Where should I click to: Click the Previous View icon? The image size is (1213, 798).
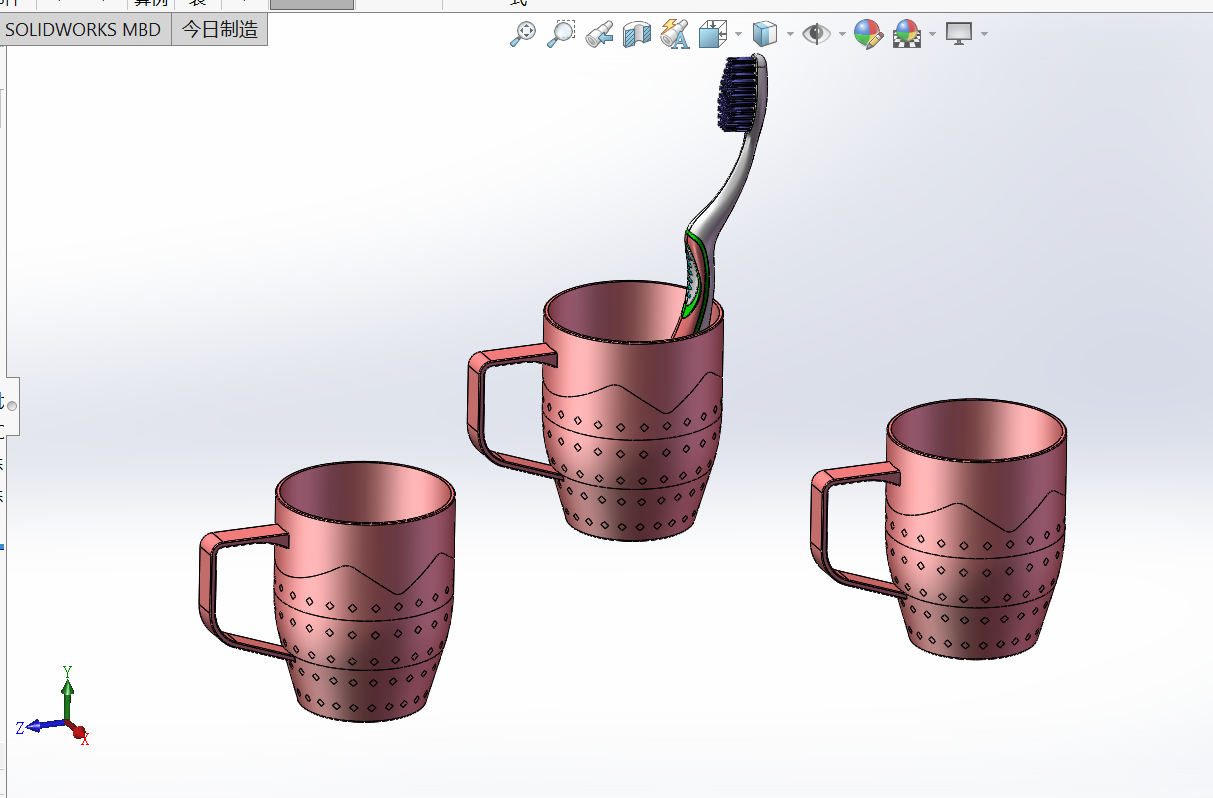[x=599, y=34]
